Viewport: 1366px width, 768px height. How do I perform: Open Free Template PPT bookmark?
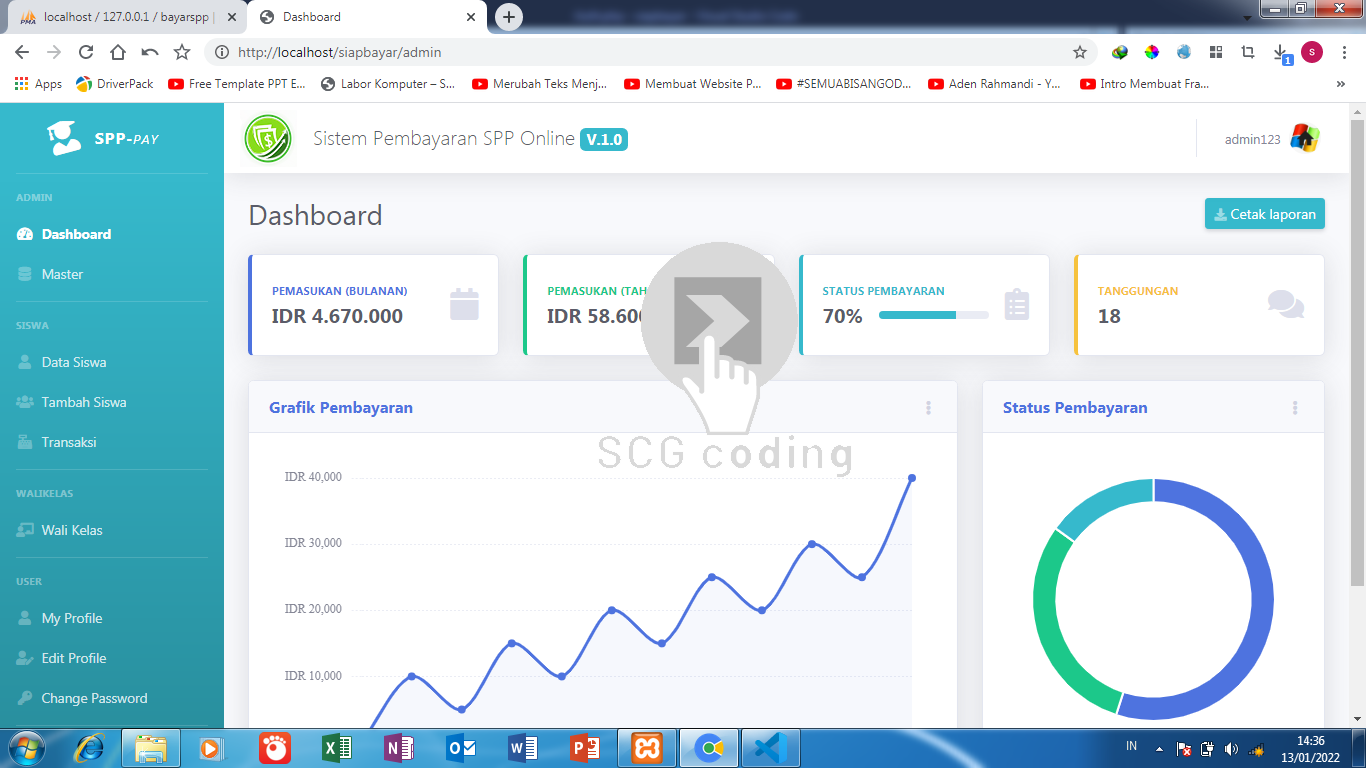tap(238, 84)
